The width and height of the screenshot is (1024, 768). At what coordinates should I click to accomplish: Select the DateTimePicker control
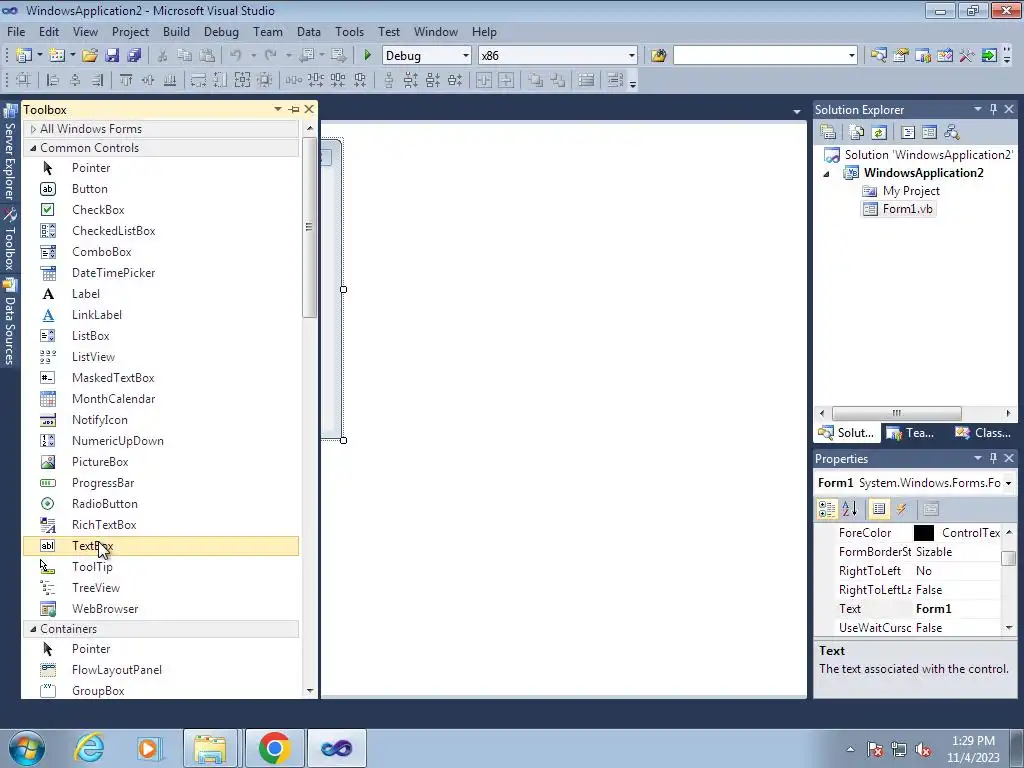[161, 272]
